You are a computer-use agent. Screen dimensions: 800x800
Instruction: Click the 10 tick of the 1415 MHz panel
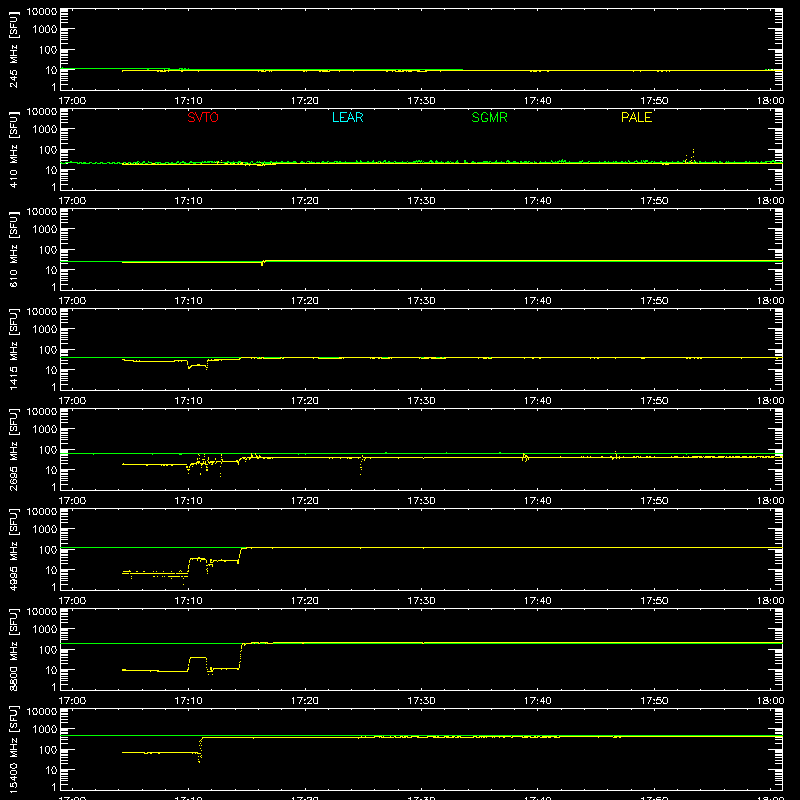51,370
